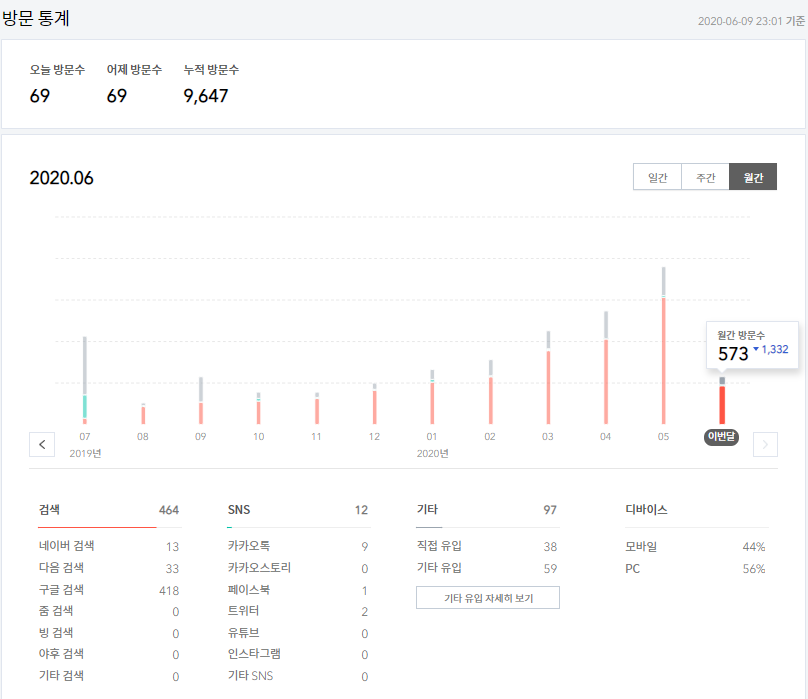Select the 월간 monthly view tab
The width and height of the screenshot is (808, 699).
coord(753,177)
